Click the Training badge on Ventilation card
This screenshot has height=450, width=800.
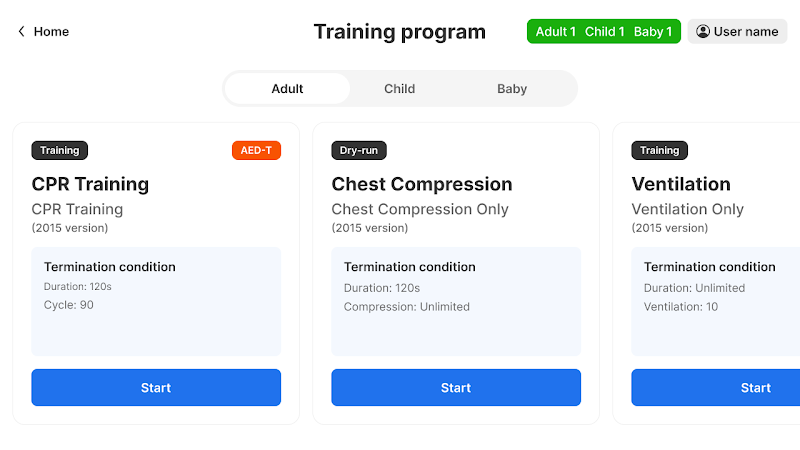click(x=660, y=151)
